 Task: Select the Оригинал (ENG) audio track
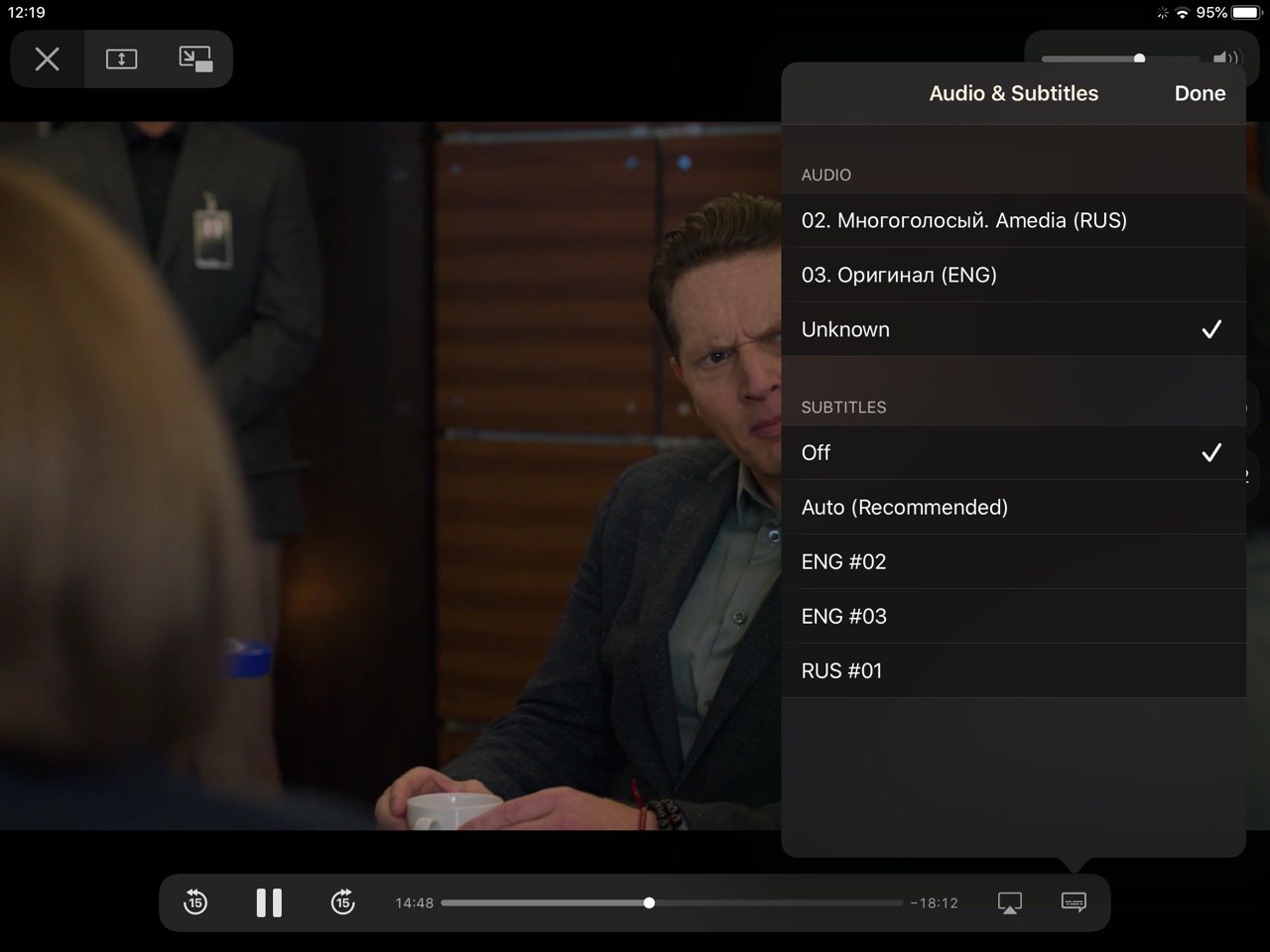pos(1013,275)
